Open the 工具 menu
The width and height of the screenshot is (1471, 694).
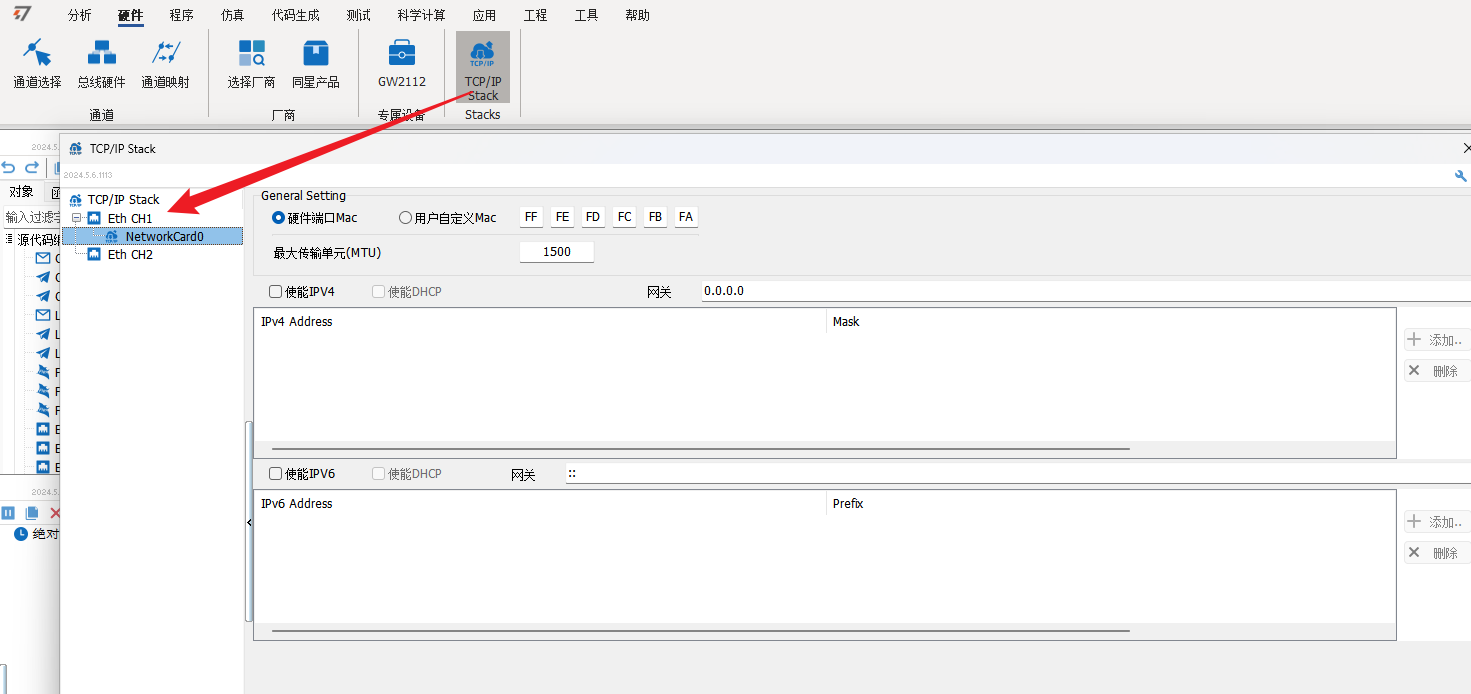coord(586,15)
